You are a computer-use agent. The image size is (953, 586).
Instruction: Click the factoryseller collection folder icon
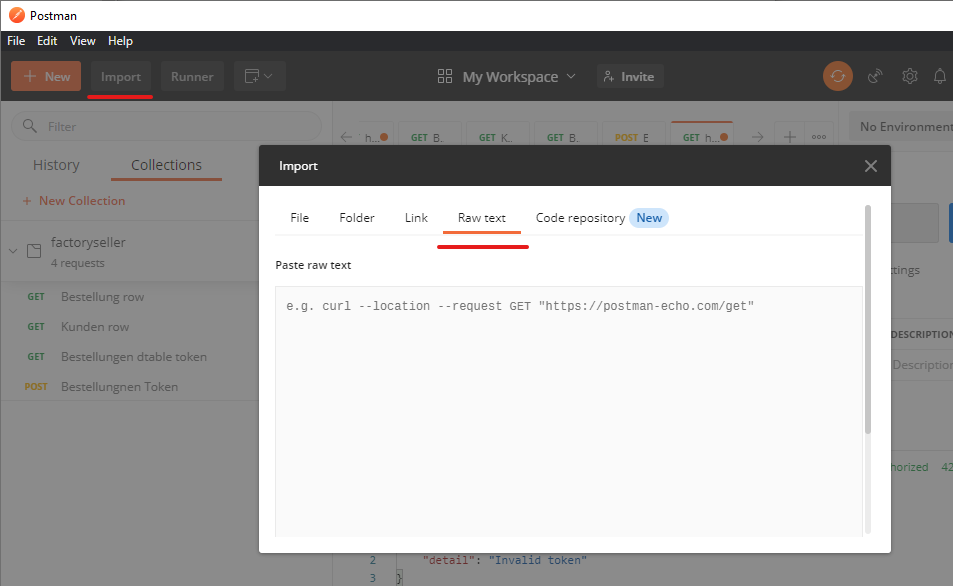[34, 250]
